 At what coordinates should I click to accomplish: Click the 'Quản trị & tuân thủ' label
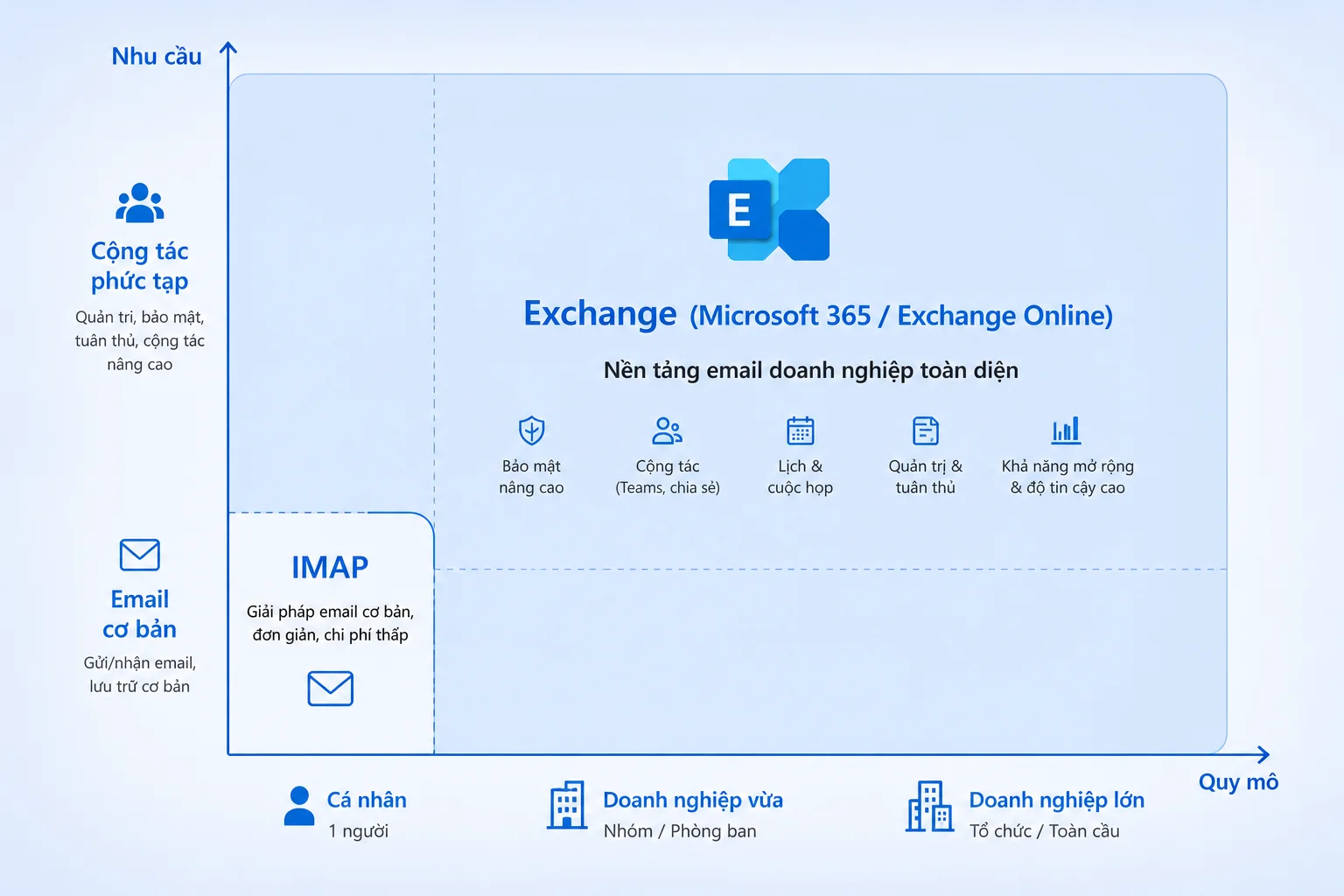tap(926, 477)
